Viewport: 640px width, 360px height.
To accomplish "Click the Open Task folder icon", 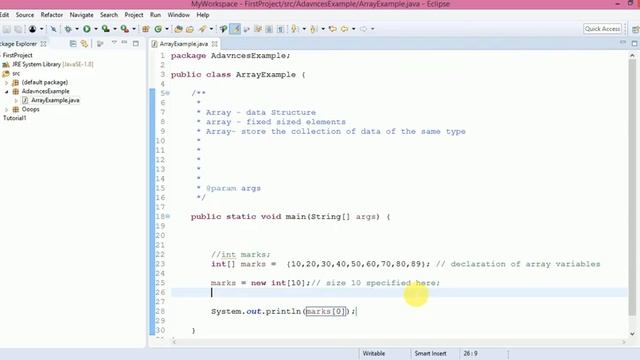I will coord(190,29).
